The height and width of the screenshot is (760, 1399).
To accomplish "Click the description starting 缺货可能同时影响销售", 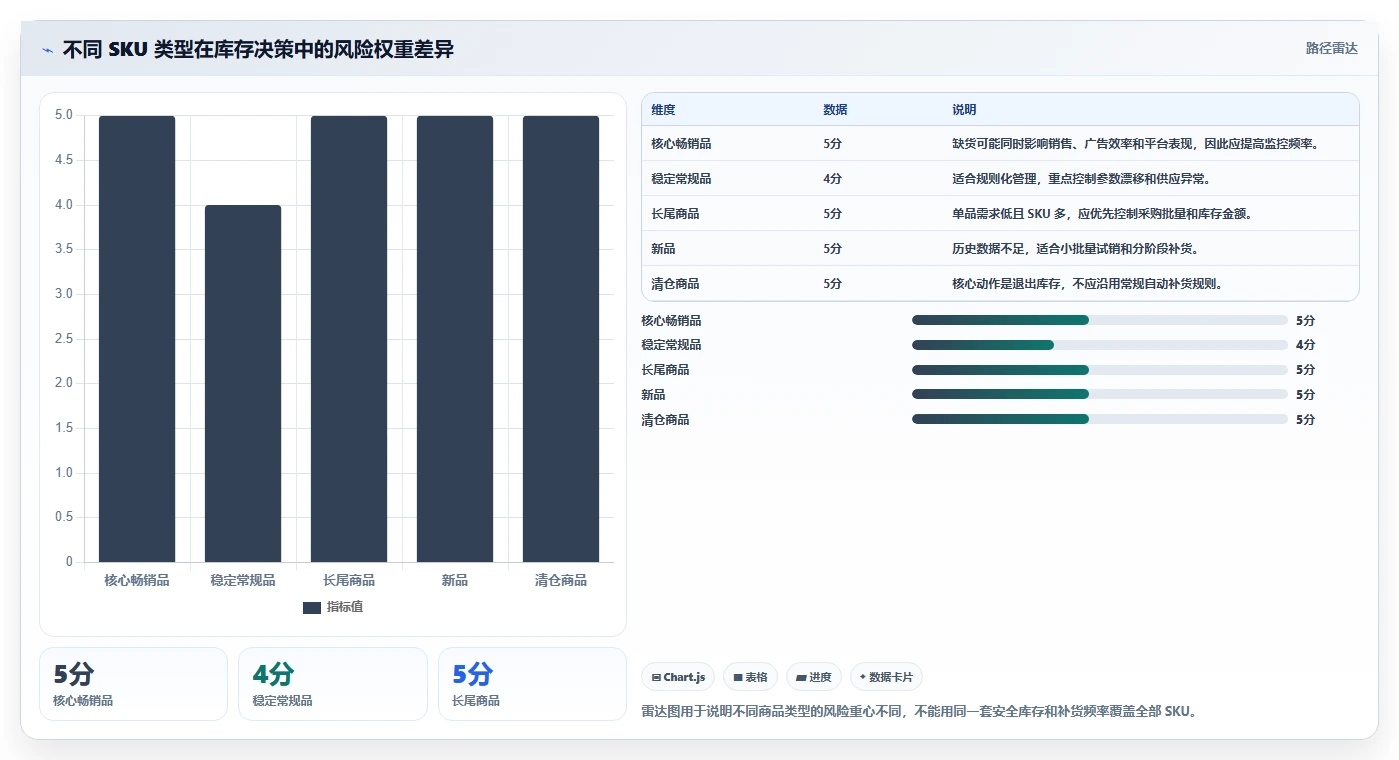I will [1136, 144].
